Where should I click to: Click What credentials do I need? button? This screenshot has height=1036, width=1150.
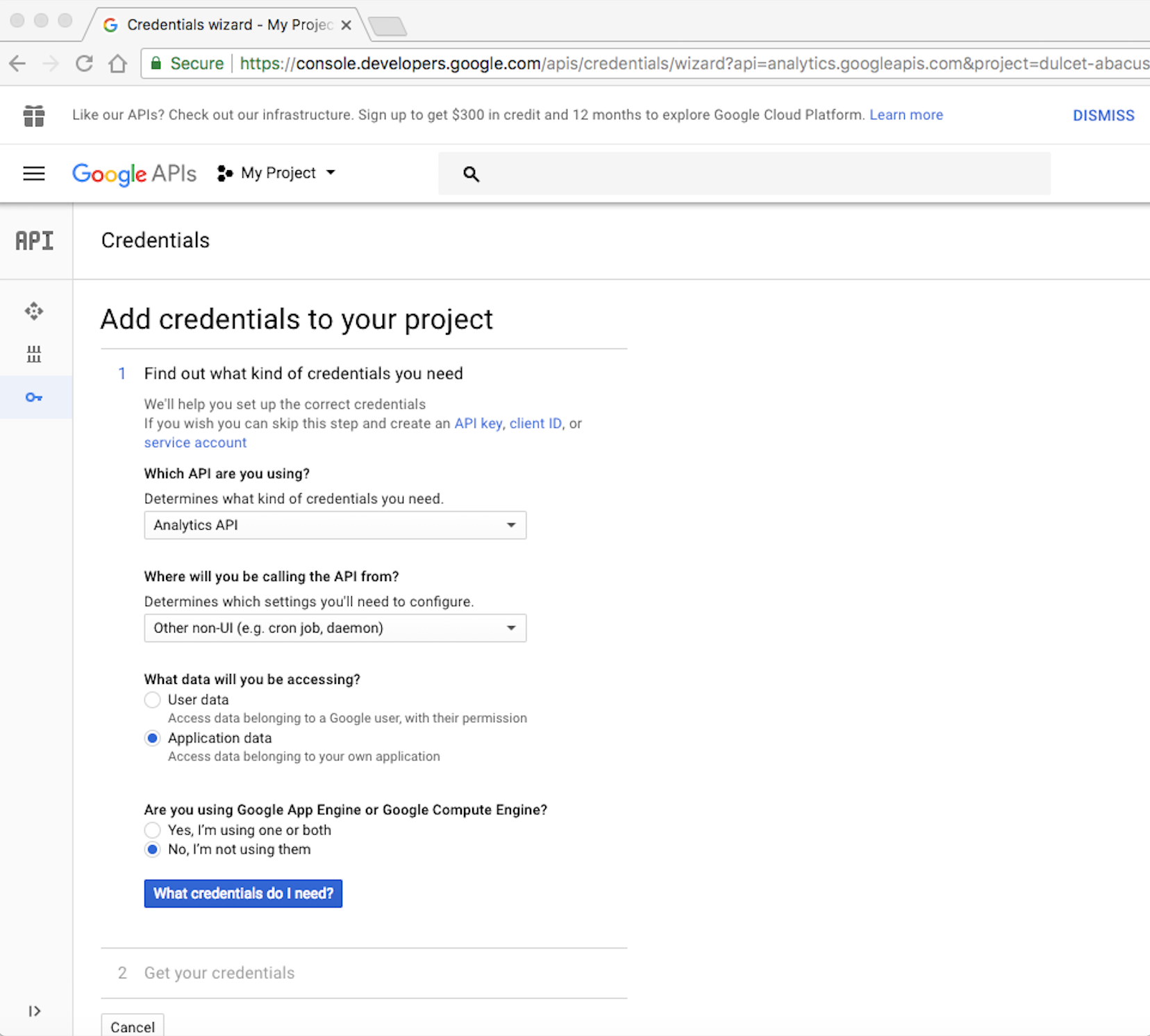click(x=243, y=894)
